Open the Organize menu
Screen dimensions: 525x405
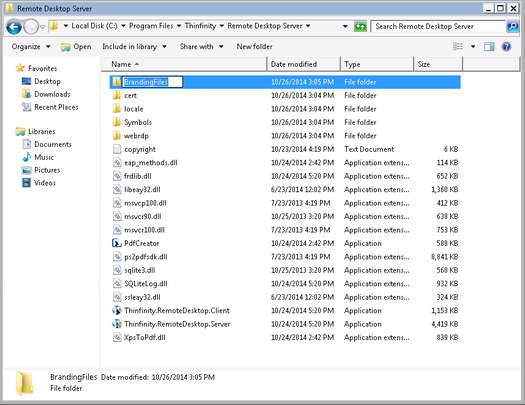point(31,47)
